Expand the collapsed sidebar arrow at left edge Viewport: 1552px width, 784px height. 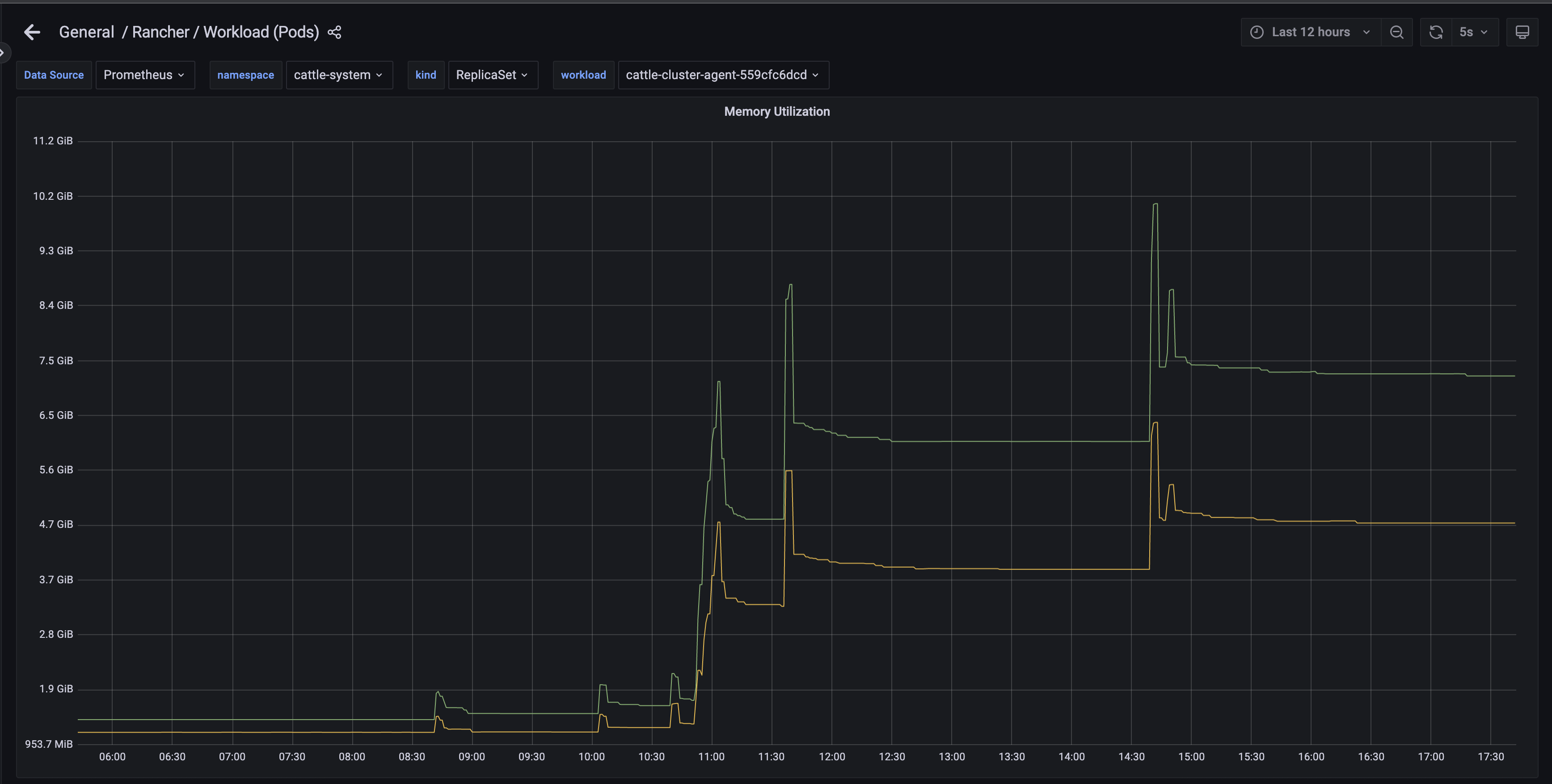pyautogui.click(x=3, y=53)
